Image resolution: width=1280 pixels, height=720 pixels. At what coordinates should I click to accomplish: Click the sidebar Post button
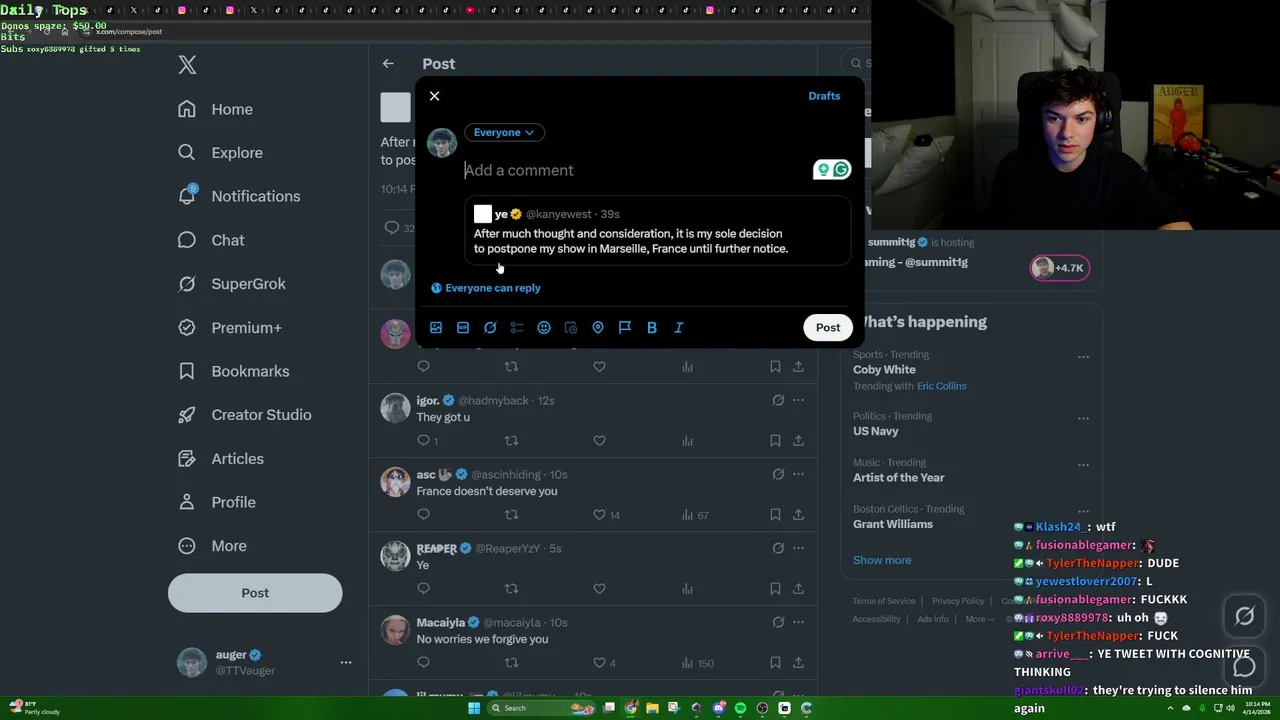255,593
